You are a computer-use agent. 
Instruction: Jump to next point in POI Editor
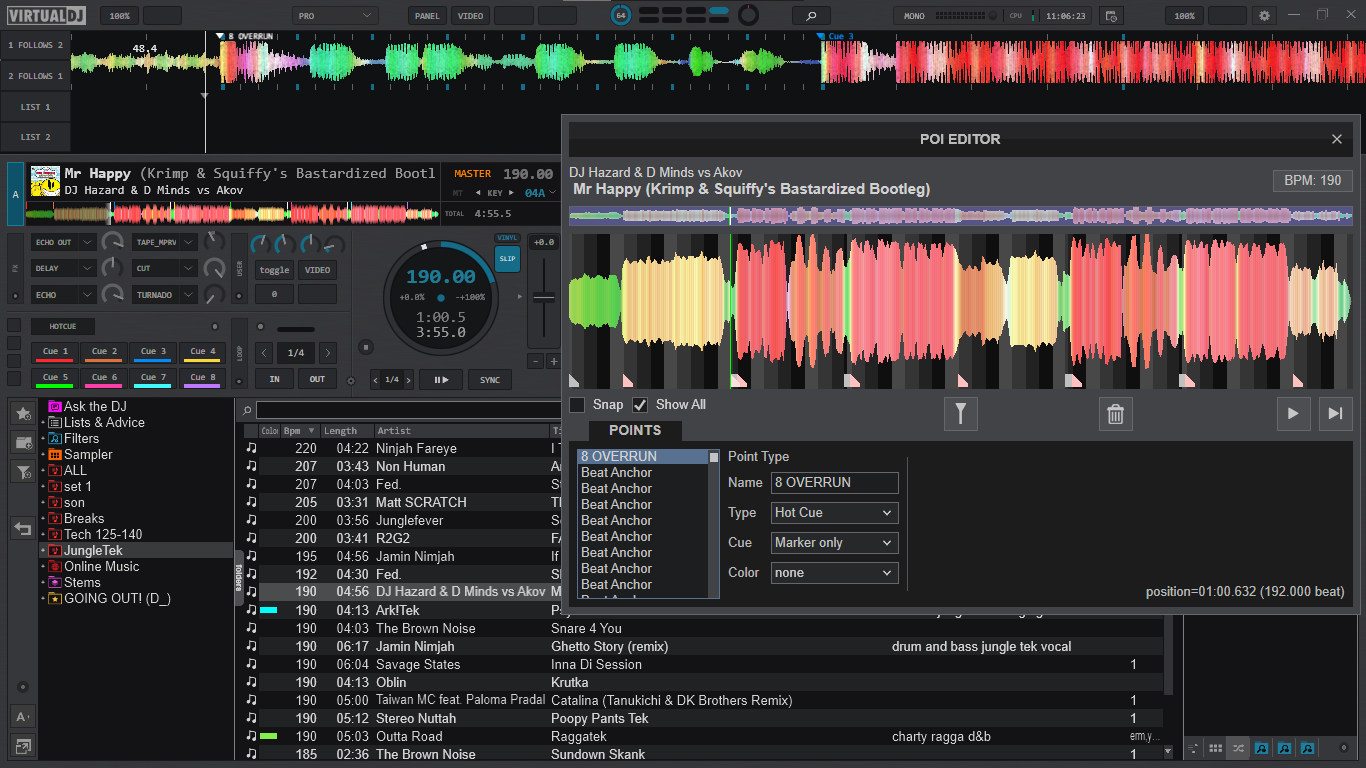[x=1335, y=413]
